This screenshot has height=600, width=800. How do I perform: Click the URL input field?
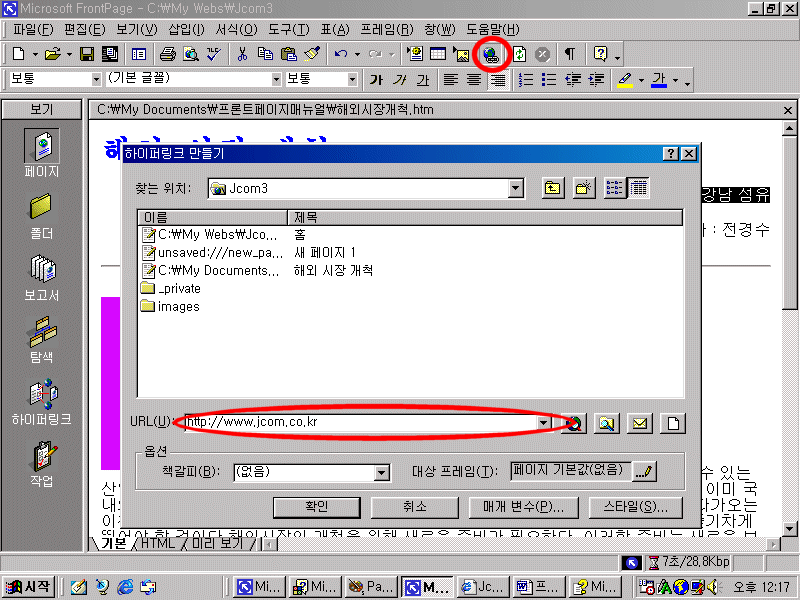(x=361, y=422)
